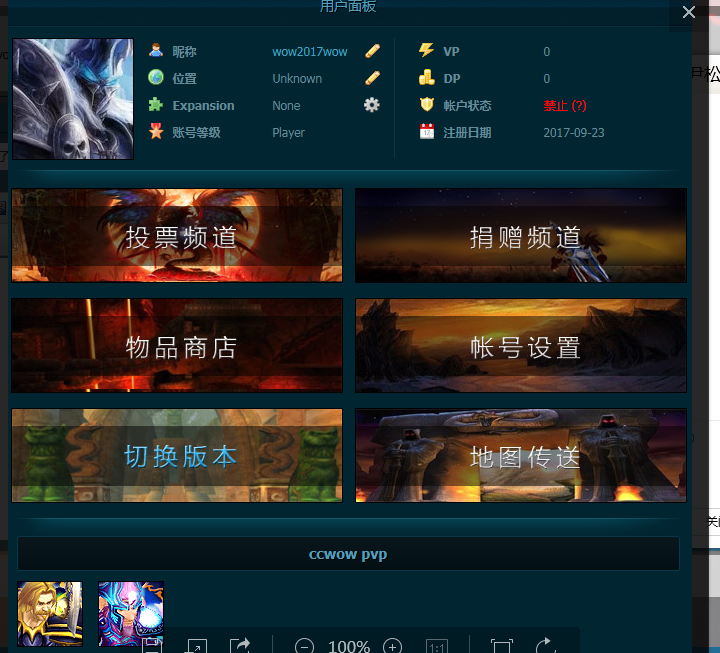Edit location with pencil icon beside Unknown

[x=372, y=78]
